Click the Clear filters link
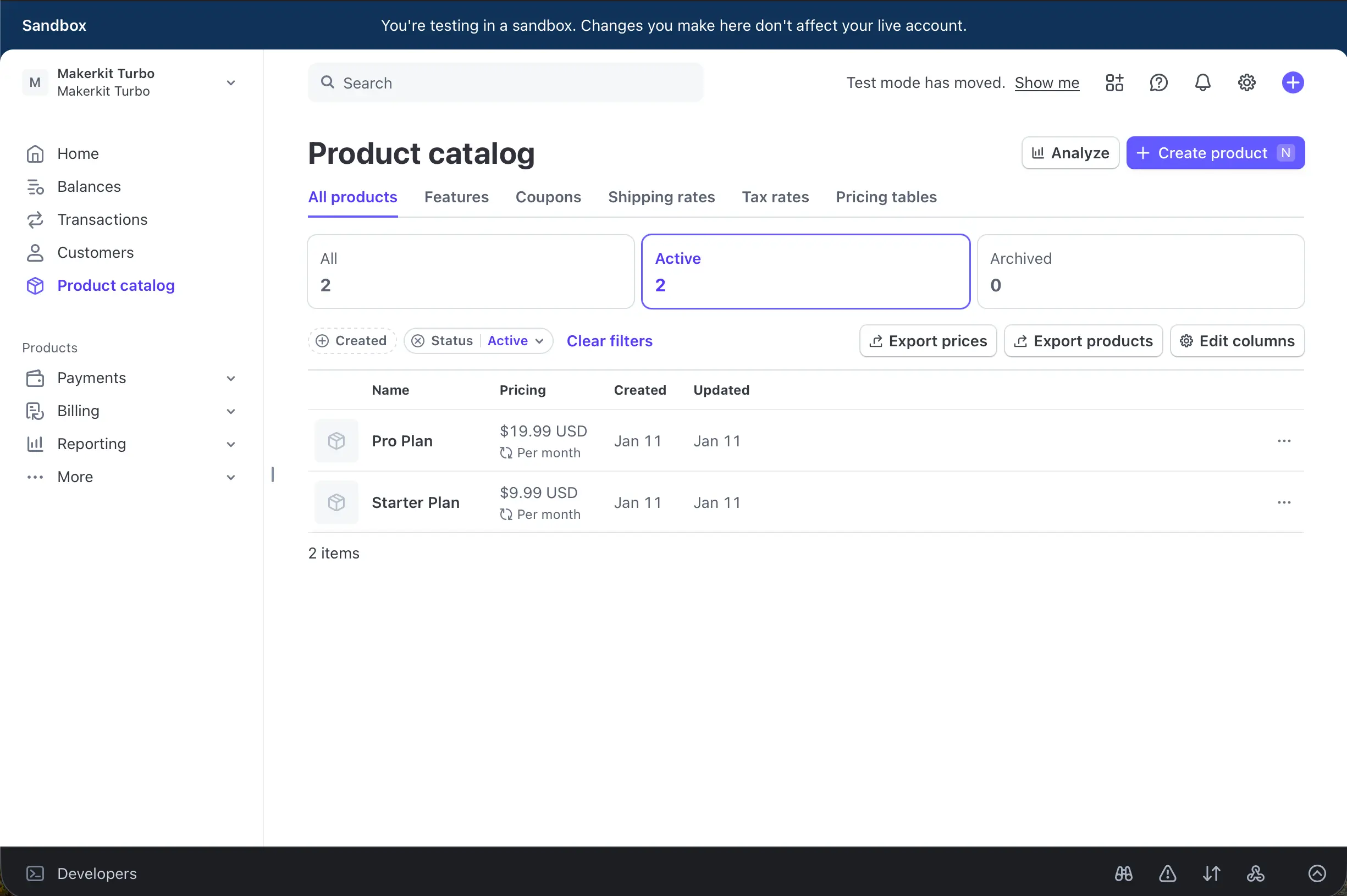The image size is (1347, 896). [x=609, y=341]
